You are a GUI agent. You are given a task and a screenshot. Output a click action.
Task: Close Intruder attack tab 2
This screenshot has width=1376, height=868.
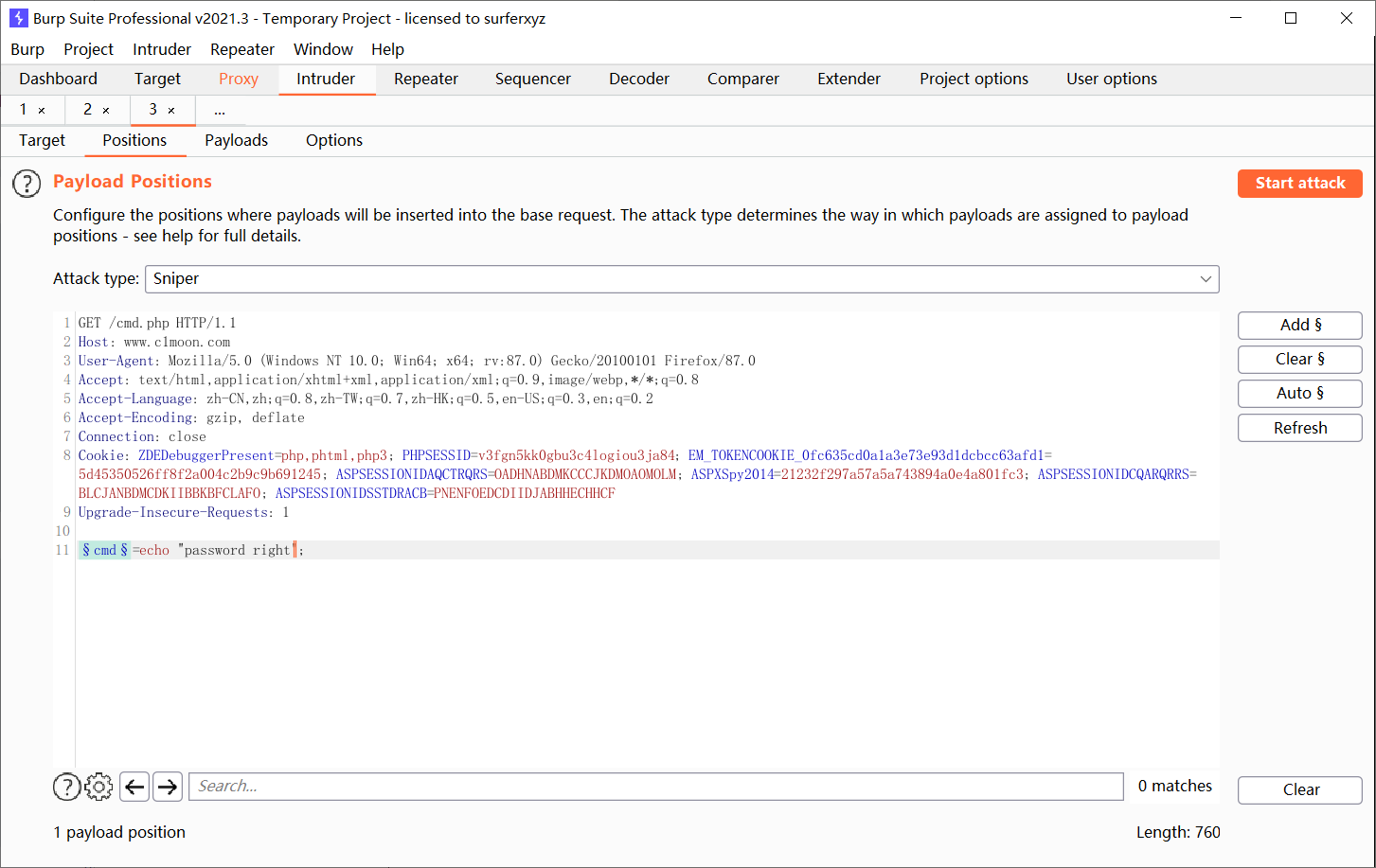pos(106,111)
